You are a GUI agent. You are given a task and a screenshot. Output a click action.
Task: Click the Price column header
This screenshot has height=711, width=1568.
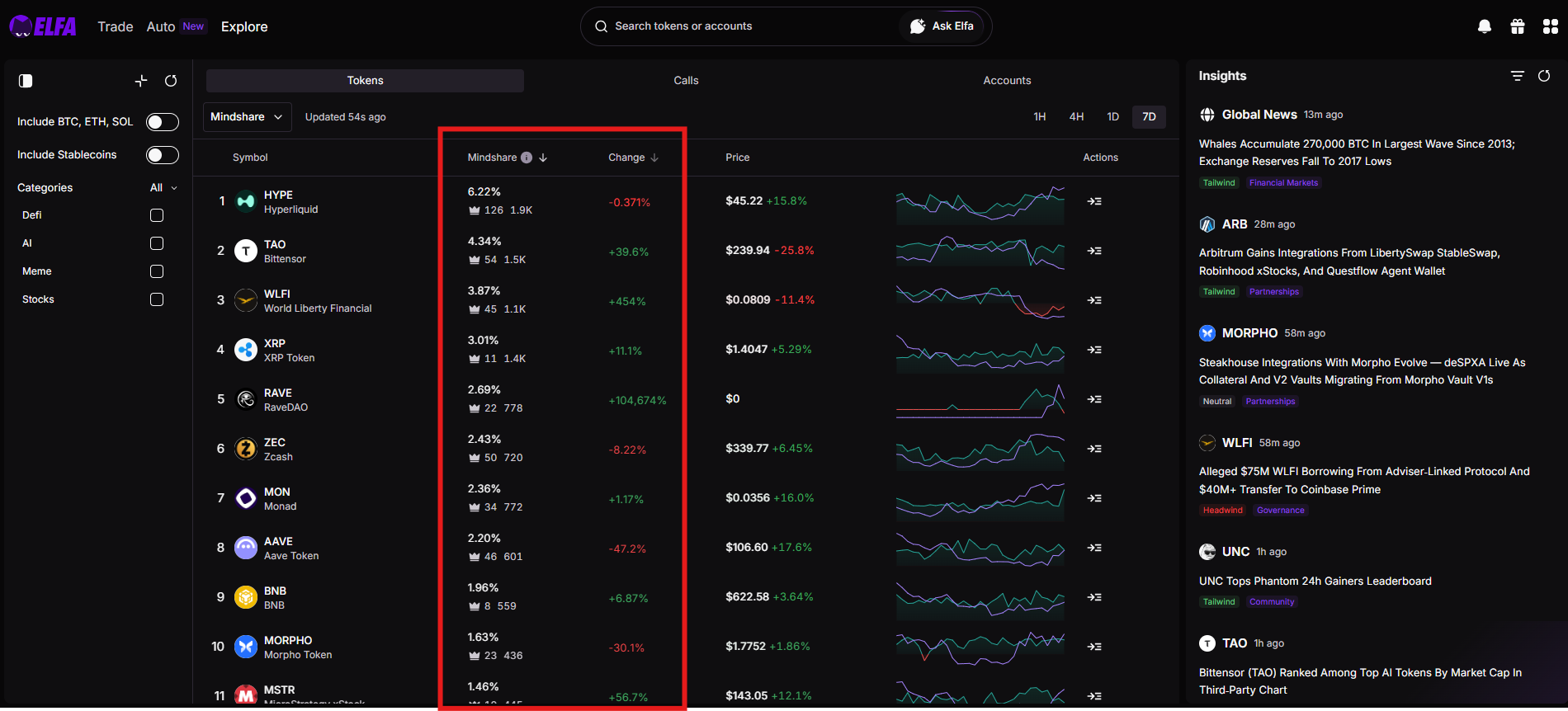click(x=738, y=158)
